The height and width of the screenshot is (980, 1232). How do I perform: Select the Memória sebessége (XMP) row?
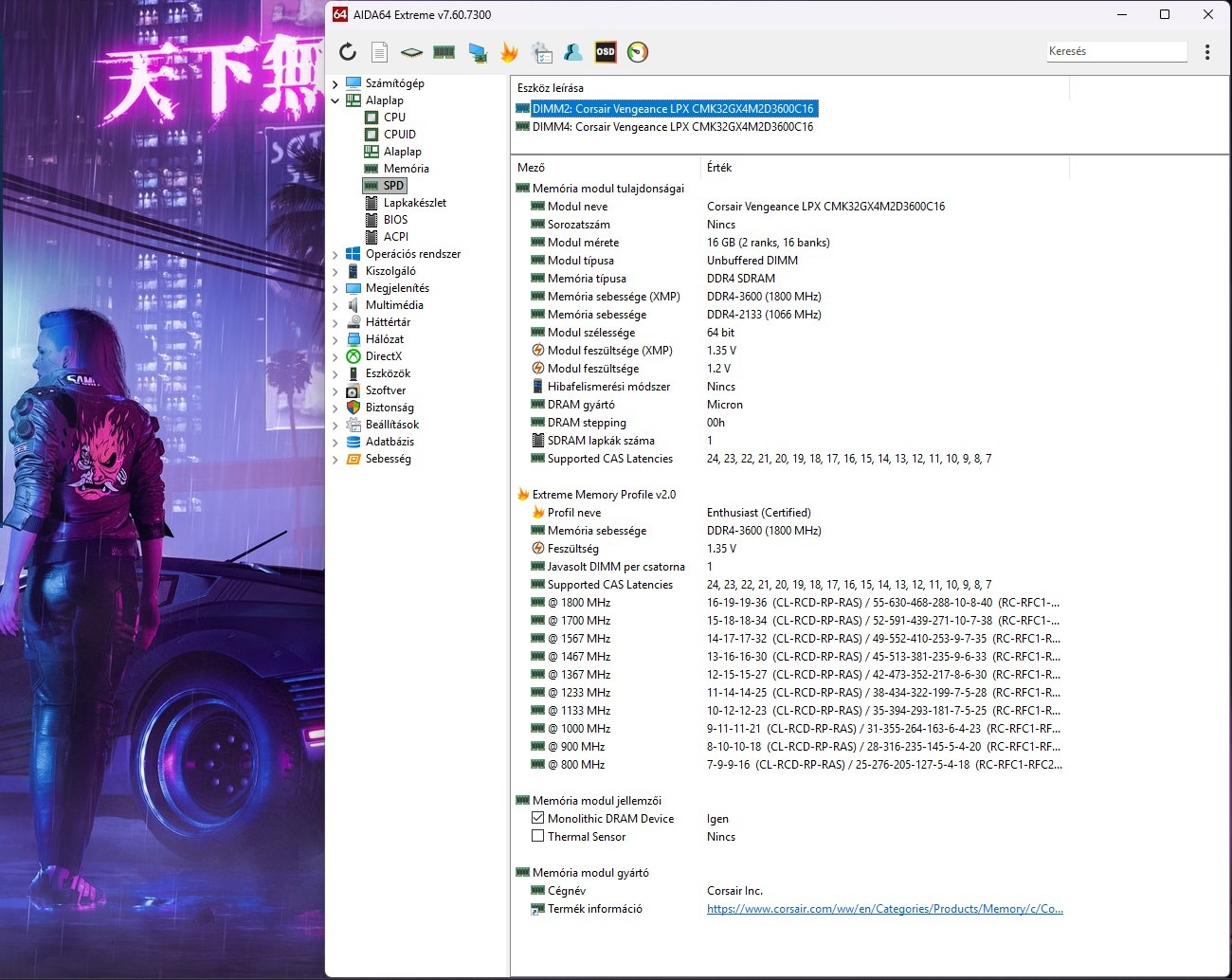coord(789,297)
